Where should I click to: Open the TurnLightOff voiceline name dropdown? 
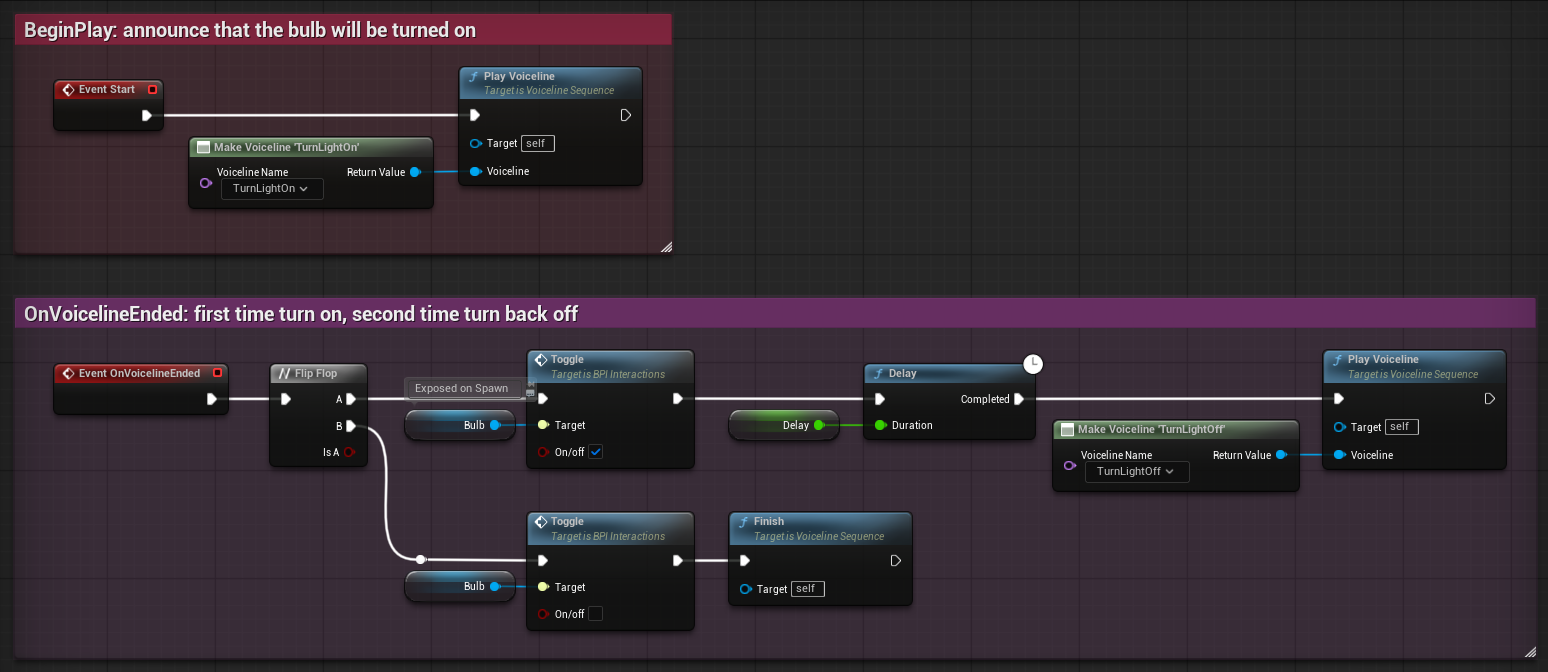pyautogui.click(x=1137, y=471)
